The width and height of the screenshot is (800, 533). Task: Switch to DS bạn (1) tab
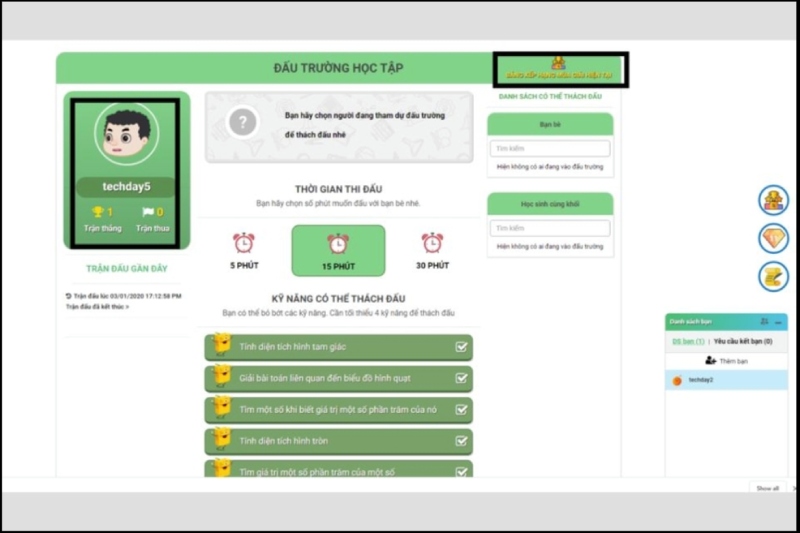(x=688, y=341)
